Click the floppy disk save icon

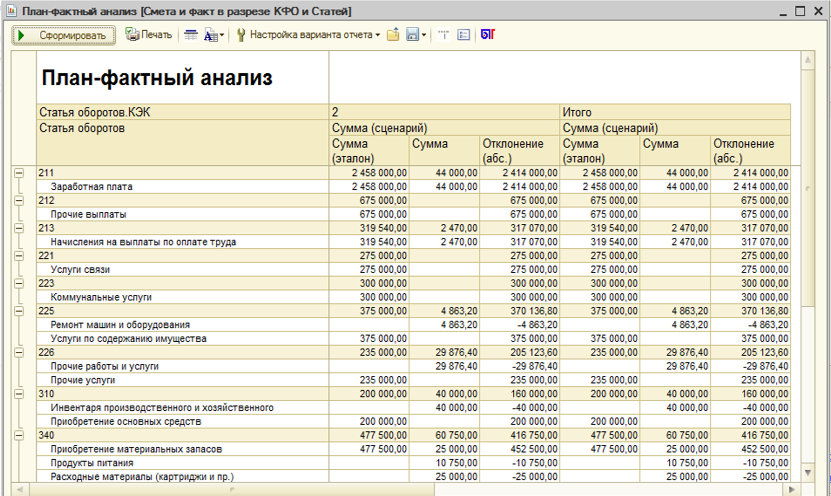coord(412,35)
